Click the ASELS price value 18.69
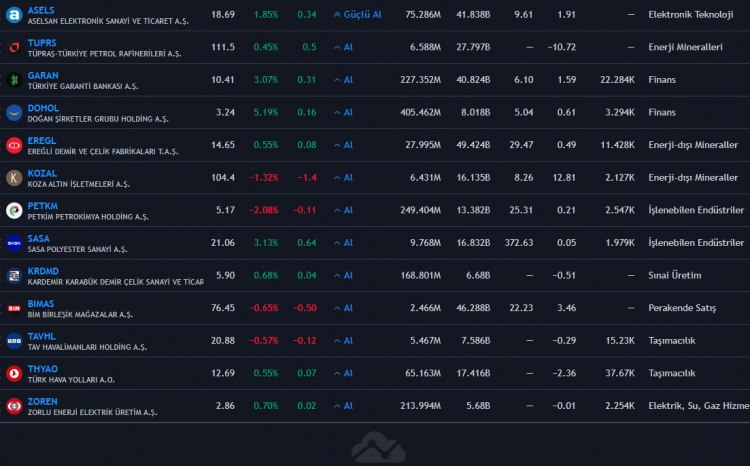Viewport: 750px width, 466px height. point(223,15)
